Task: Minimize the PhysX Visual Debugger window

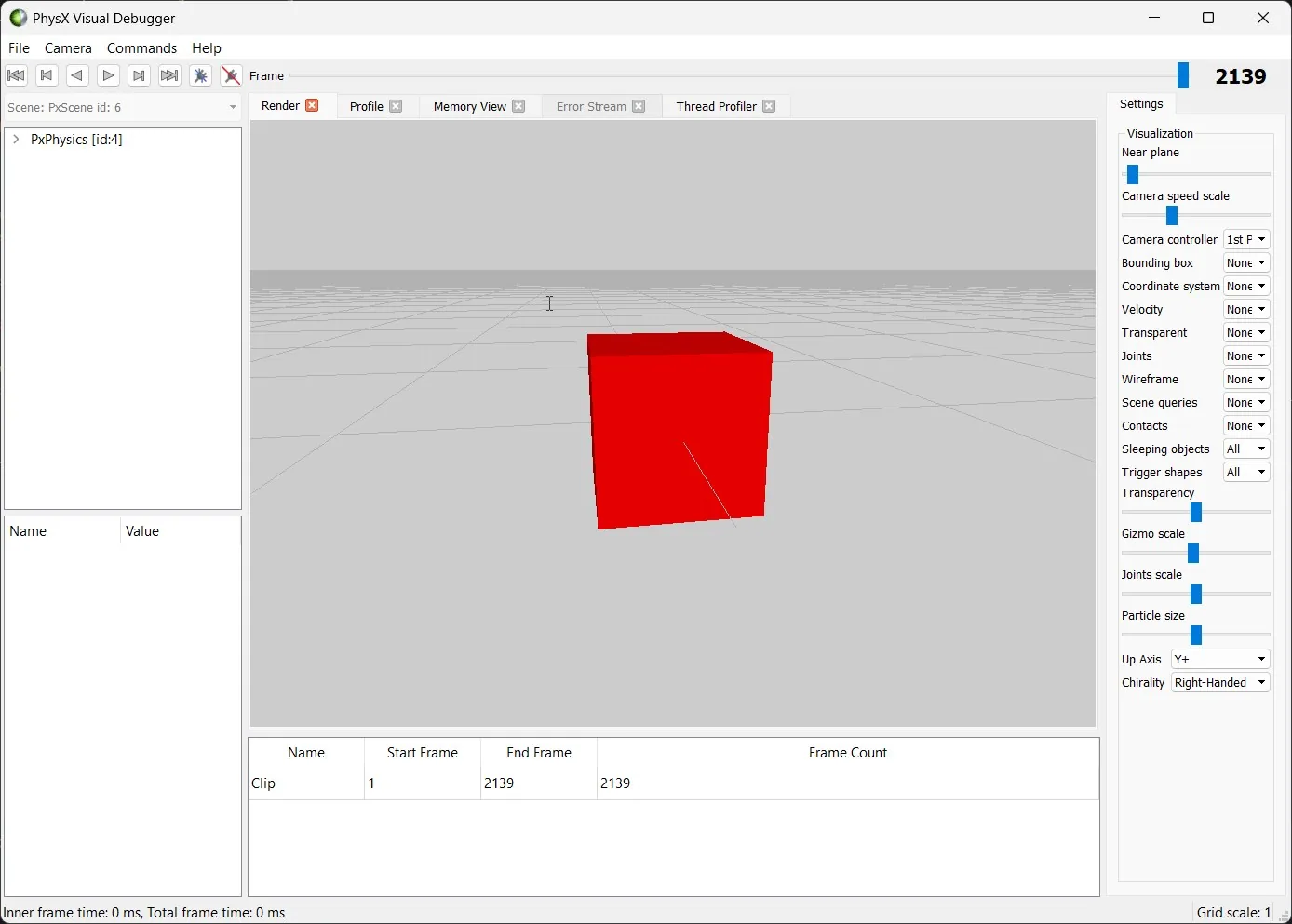Action: 1154,18
